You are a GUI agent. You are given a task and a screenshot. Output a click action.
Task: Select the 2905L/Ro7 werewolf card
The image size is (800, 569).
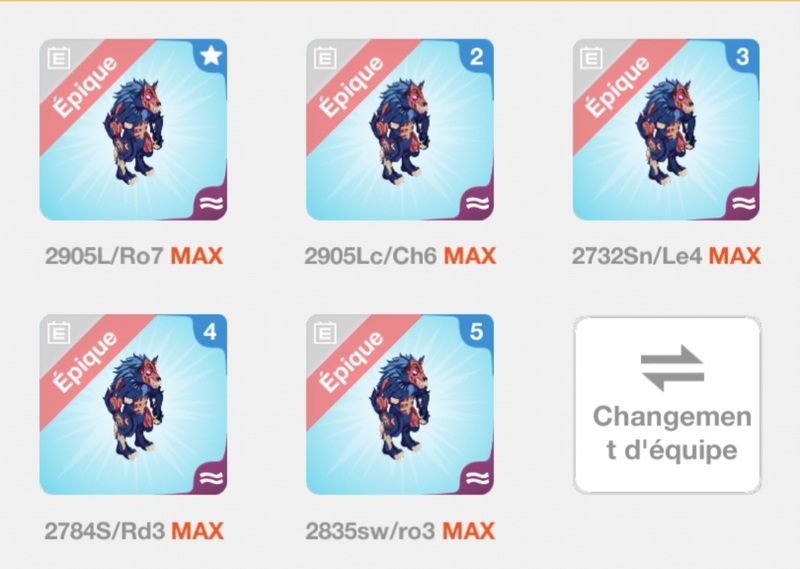tap(134, 130)
